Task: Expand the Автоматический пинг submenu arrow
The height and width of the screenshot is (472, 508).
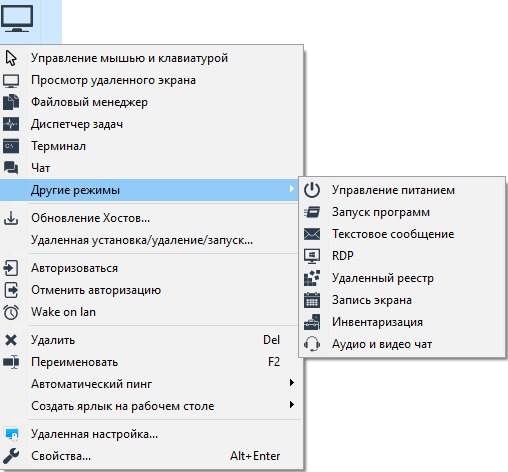Action: tap(292, 383)
